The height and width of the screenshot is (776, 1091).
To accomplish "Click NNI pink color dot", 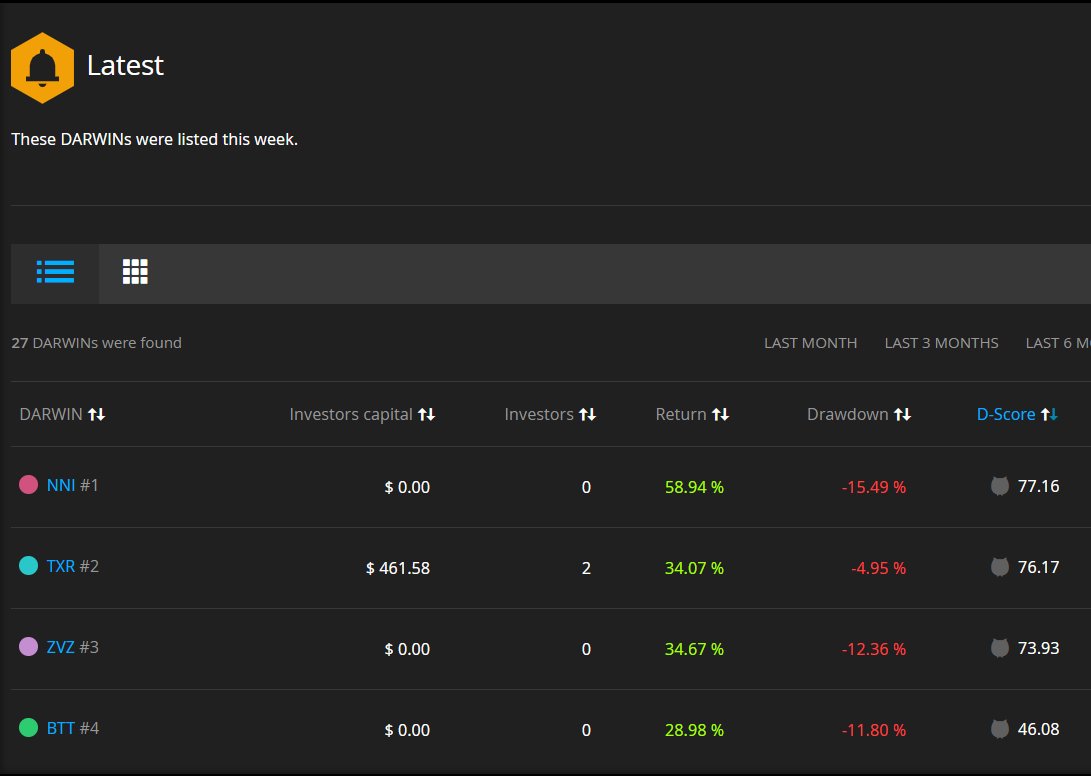I will coord(29,484).
